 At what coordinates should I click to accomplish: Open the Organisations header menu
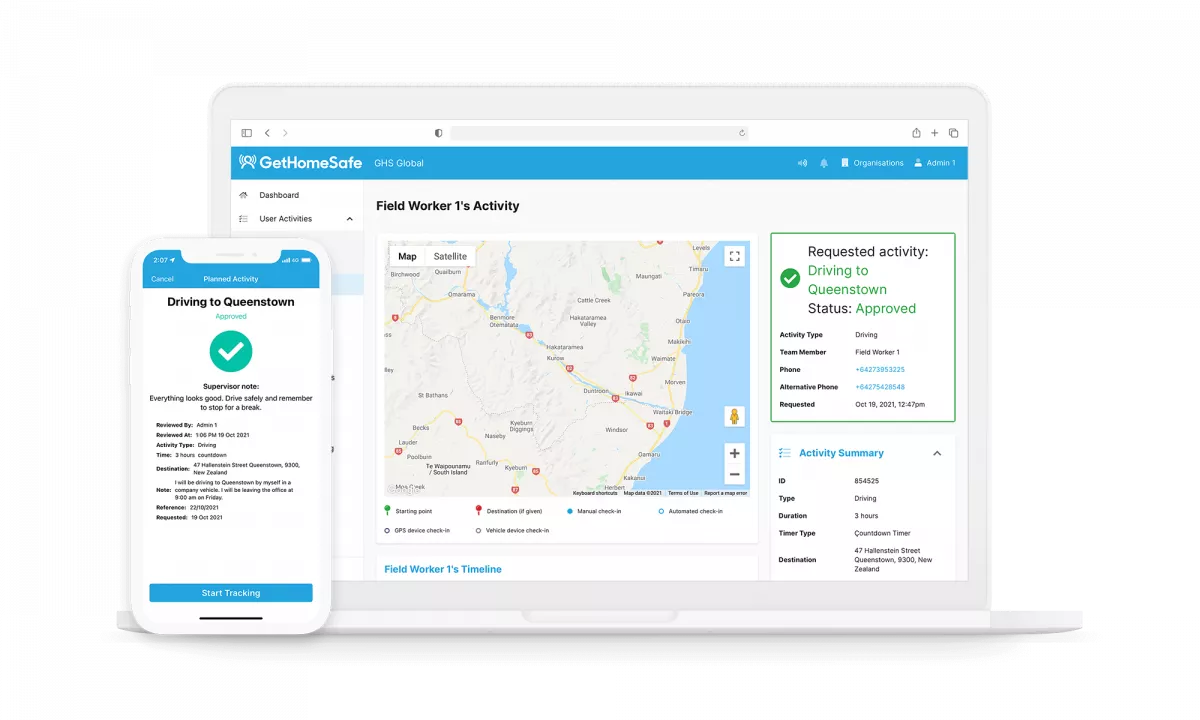tap(872, 163)
